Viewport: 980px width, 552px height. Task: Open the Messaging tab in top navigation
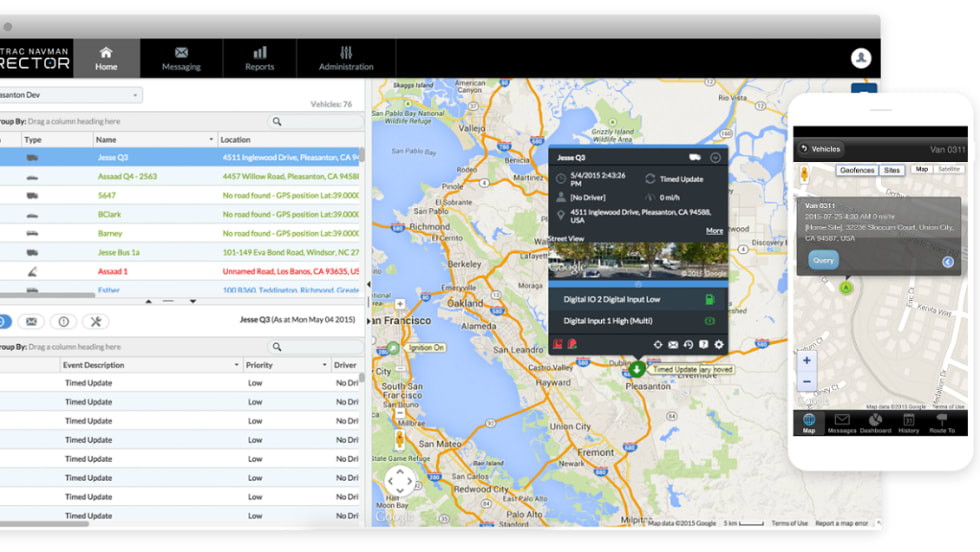181,58
